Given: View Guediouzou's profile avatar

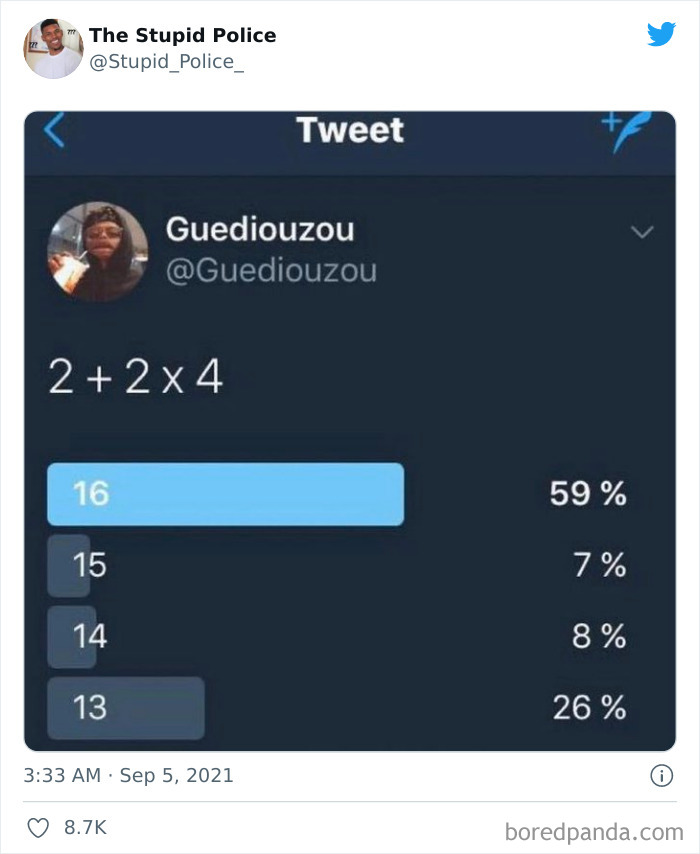Looking at the screenshot, I should click(x=97, y=252).
